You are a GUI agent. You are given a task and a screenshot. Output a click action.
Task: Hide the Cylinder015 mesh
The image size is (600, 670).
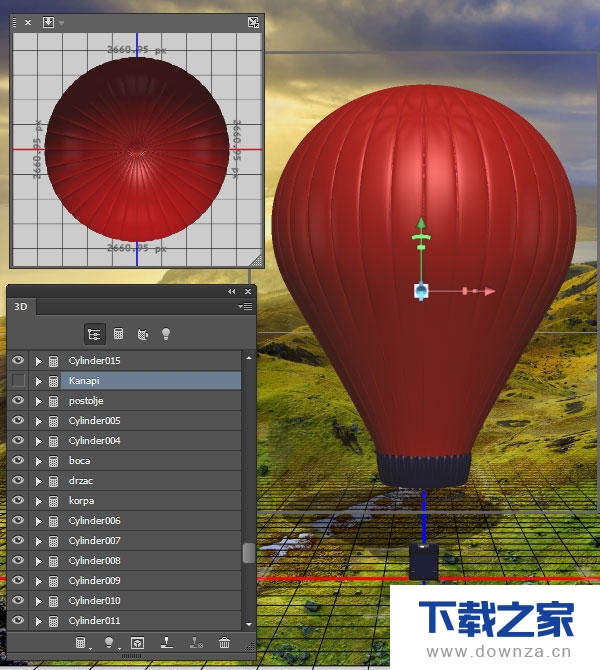coord(18,360)
